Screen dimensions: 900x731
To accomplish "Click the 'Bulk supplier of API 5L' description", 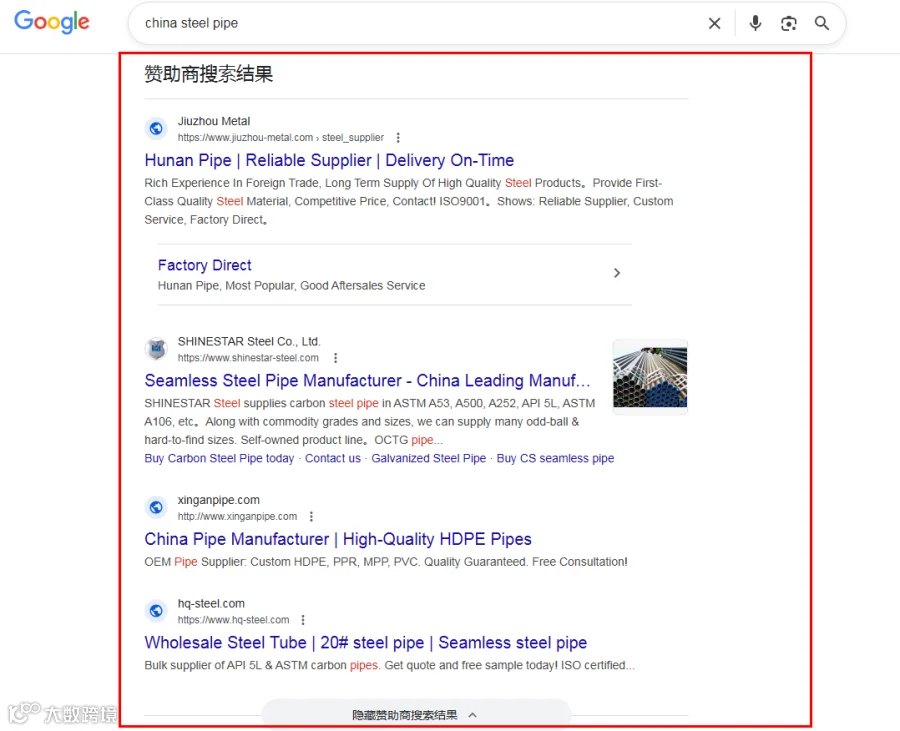I will (390, 665).
